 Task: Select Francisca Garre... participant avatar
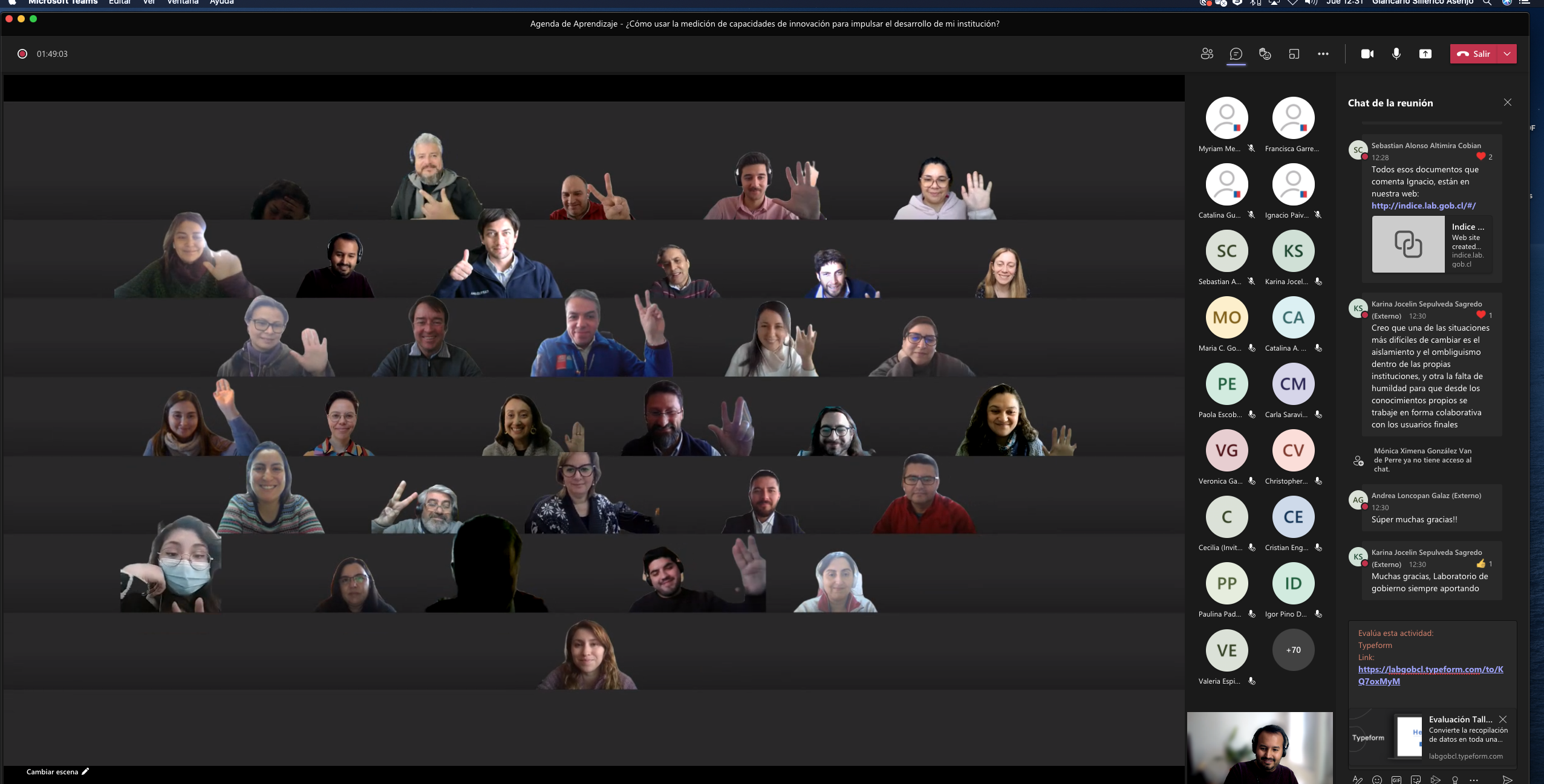point(1293,118)
